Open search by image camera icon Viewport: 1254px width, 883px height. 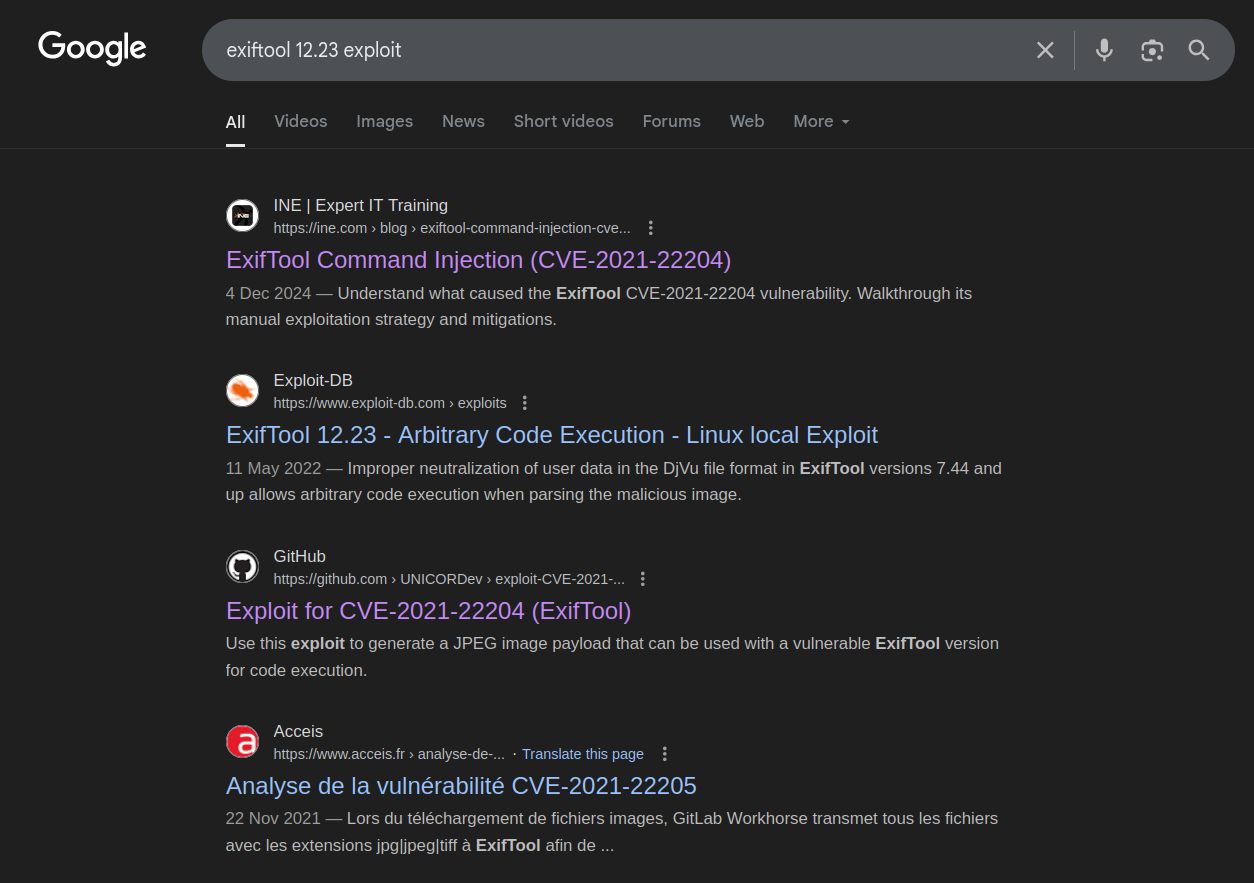tap(1152, 50)
